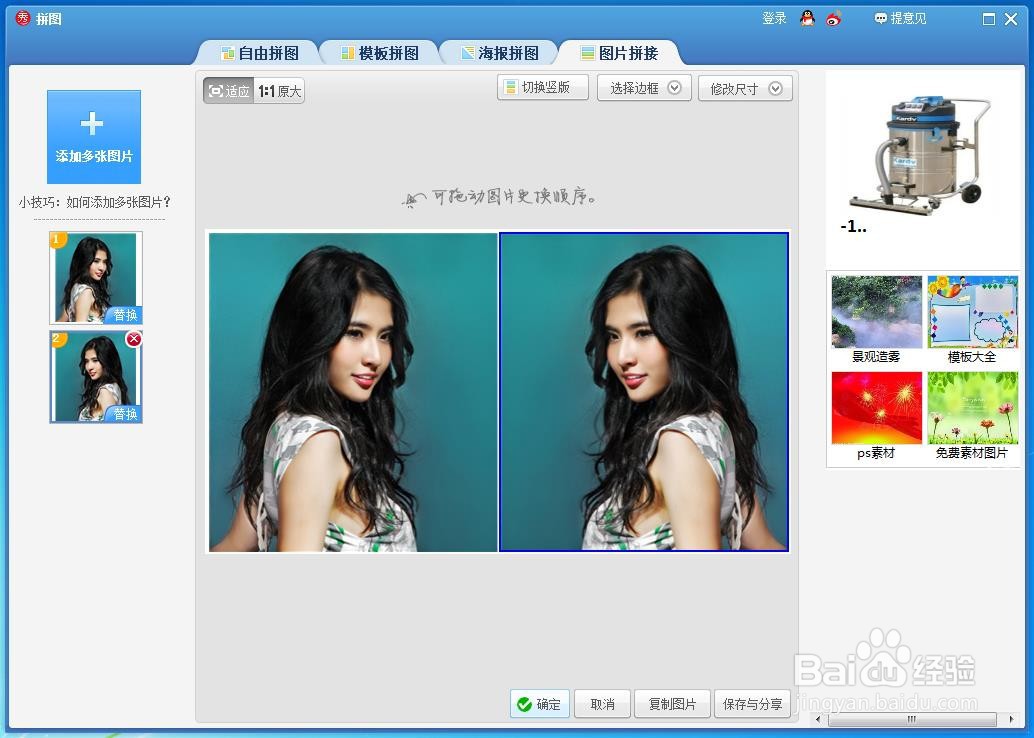Click the 确定 confirm button

tap(539, 704)
